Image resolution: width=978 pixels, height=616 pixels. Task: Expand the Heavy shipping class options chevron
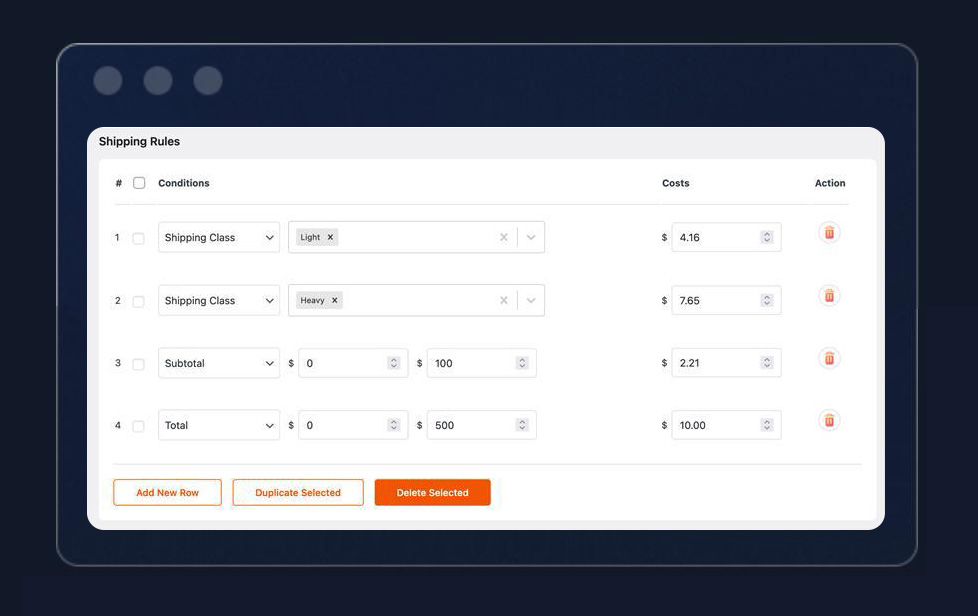click(531, 300)
